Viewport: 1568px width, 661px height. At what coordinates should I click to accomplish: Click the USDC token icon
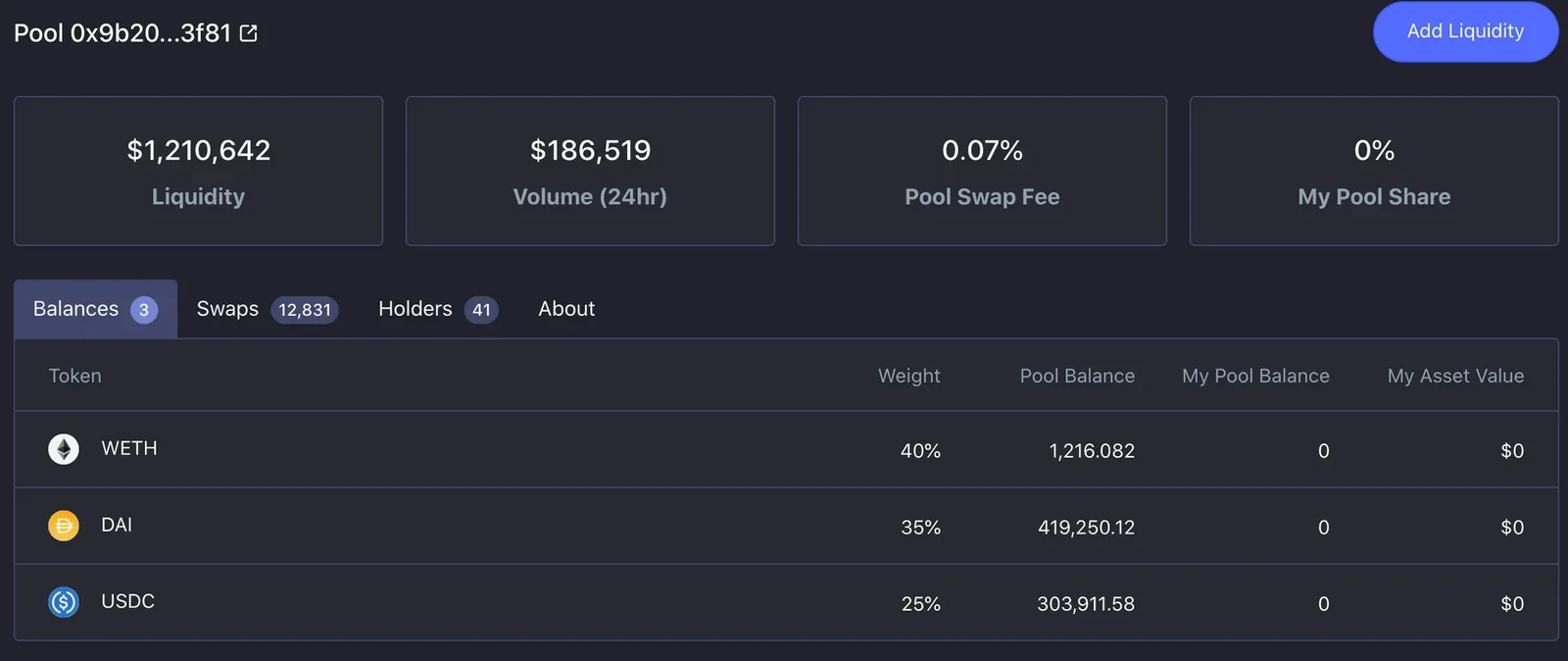pyautogui.click(x=64, y=602)
